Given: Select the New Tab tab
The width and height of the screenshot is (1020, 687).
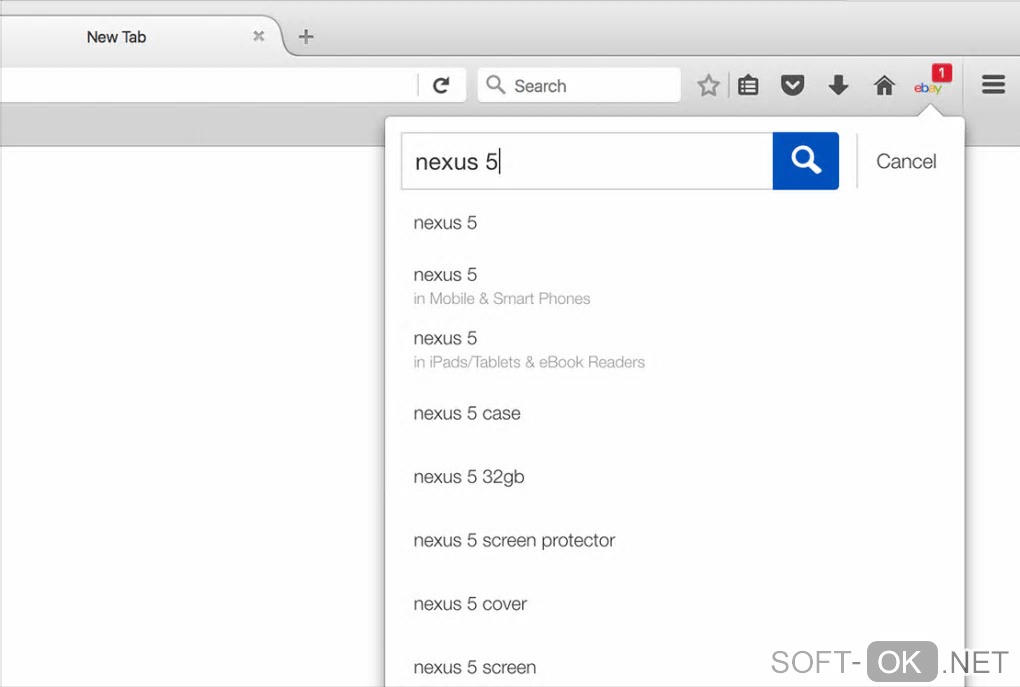Looking at the screenshot, I should click(x=117, y=37).
